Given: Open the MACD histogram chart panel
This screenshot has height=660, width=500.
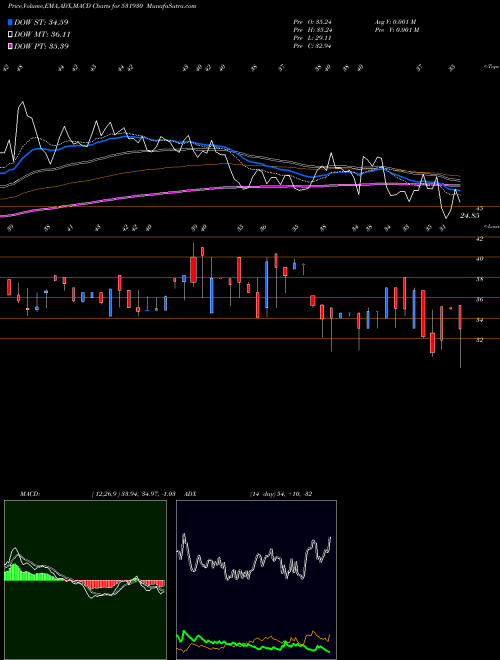Looking at the screenshot, I should point(85,580).
